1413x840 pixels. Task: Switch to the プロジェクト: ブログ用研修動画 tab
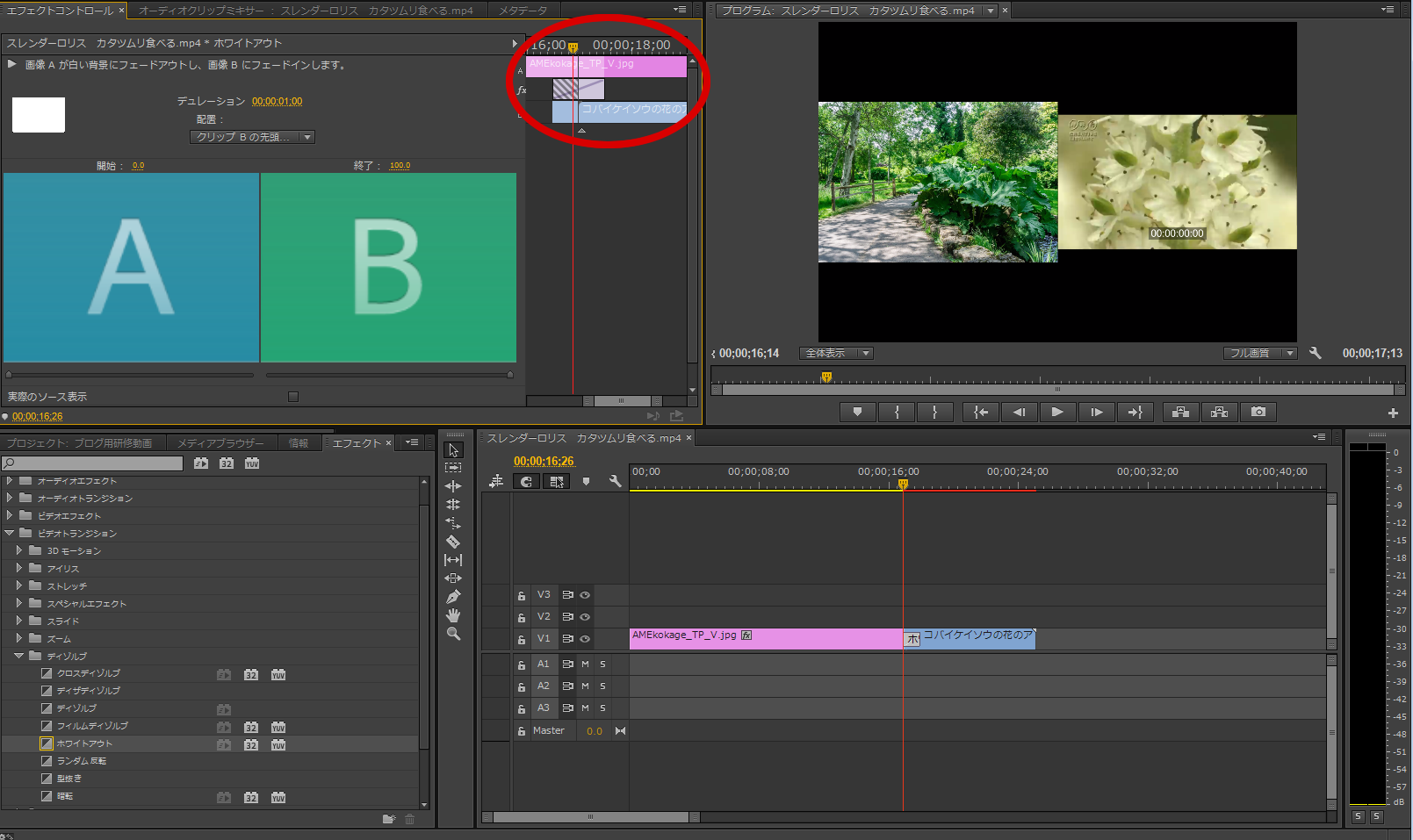tap(80, 443)
